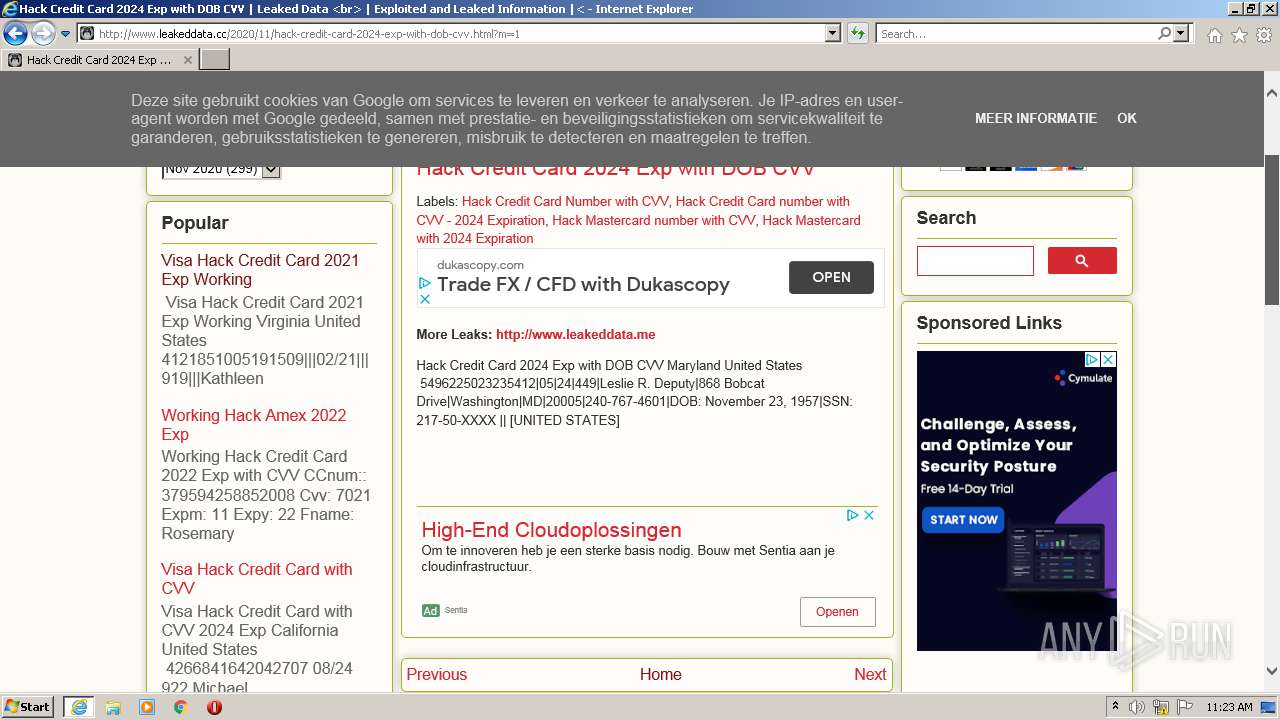
Task: Open the Windows Media Player taskbar icon
Action: (x=147, y=707)
